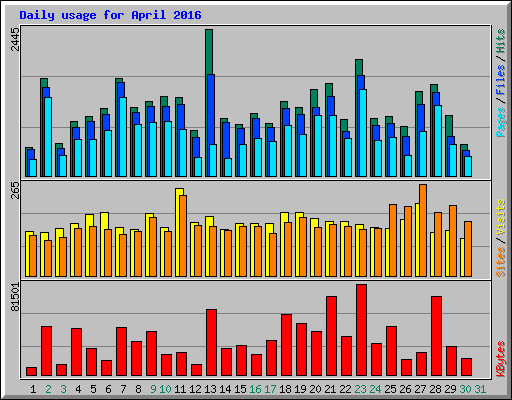Click the orange Sites bar for day 25

point(393,241)
